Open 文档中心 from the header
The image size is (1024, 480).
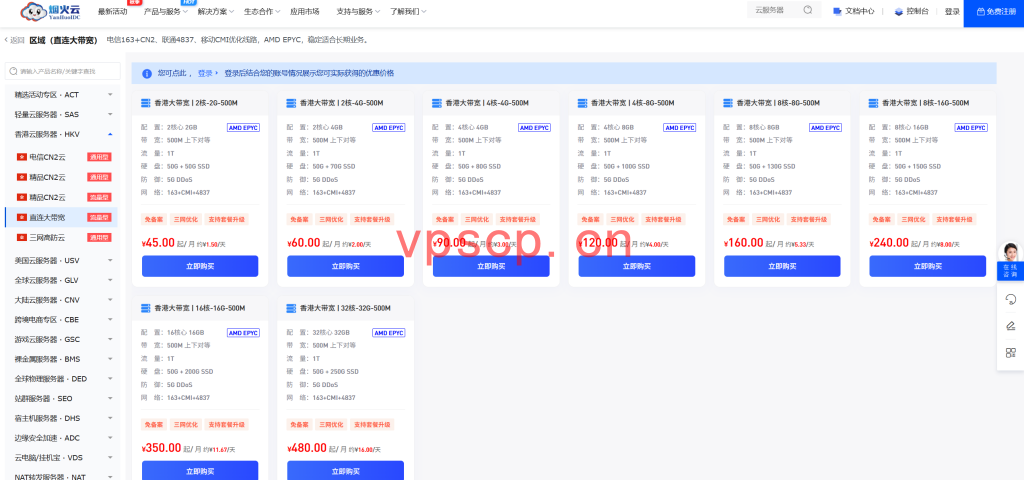point(854,11)
